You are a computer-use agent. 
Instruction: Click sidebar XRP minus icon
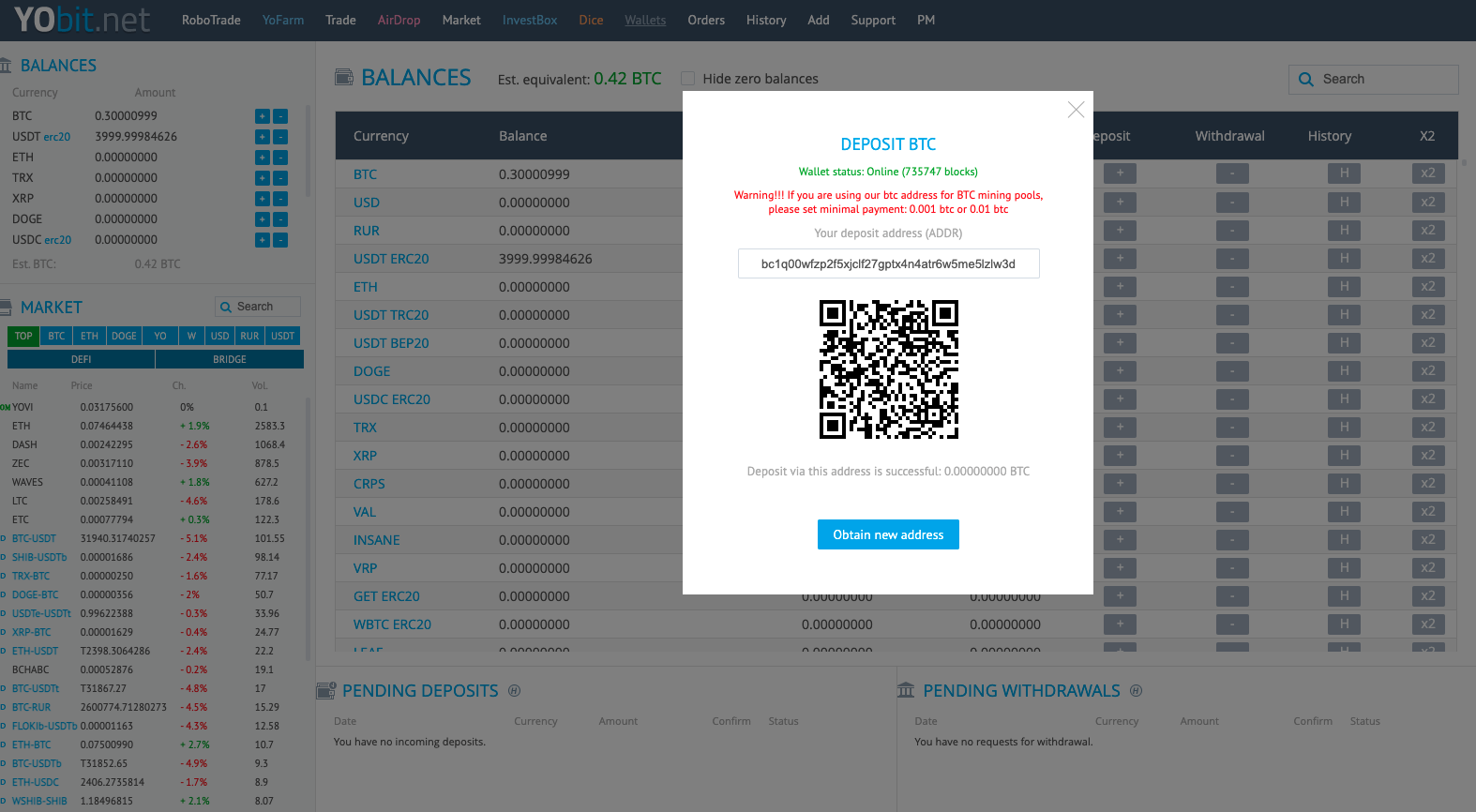(x=280, y=199)
